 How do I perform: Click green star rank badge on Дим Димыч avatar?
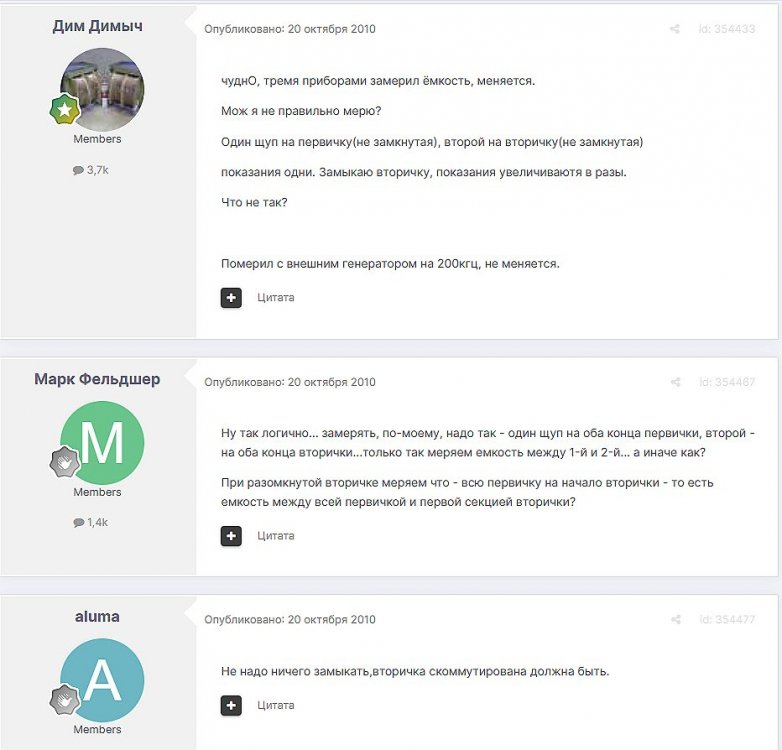(64, 109)
